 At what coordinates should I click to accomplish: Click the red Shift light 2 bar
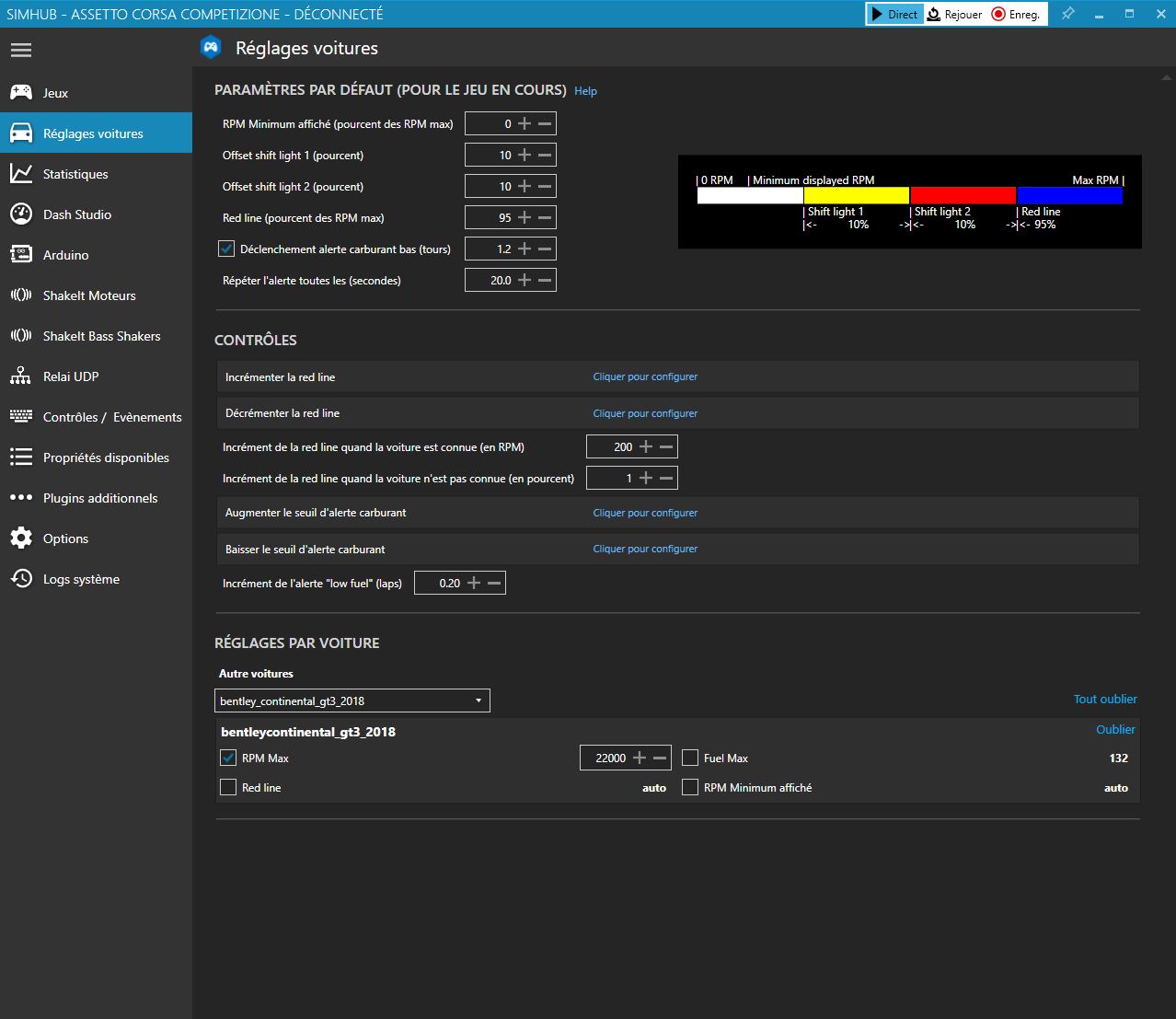(963, 195)
